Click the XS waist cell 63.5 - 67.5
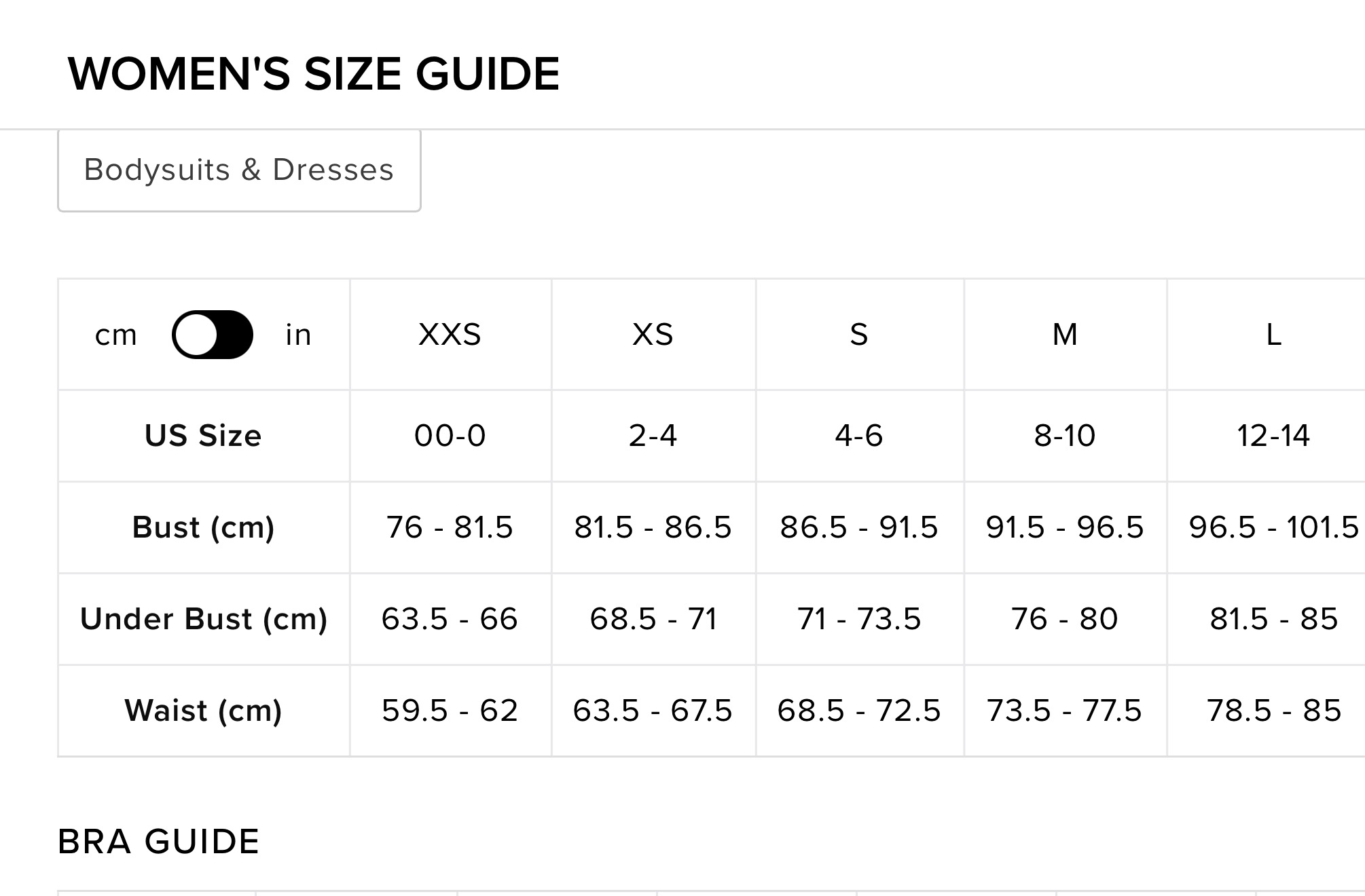 pyautogui.click(x=653, y=711)
